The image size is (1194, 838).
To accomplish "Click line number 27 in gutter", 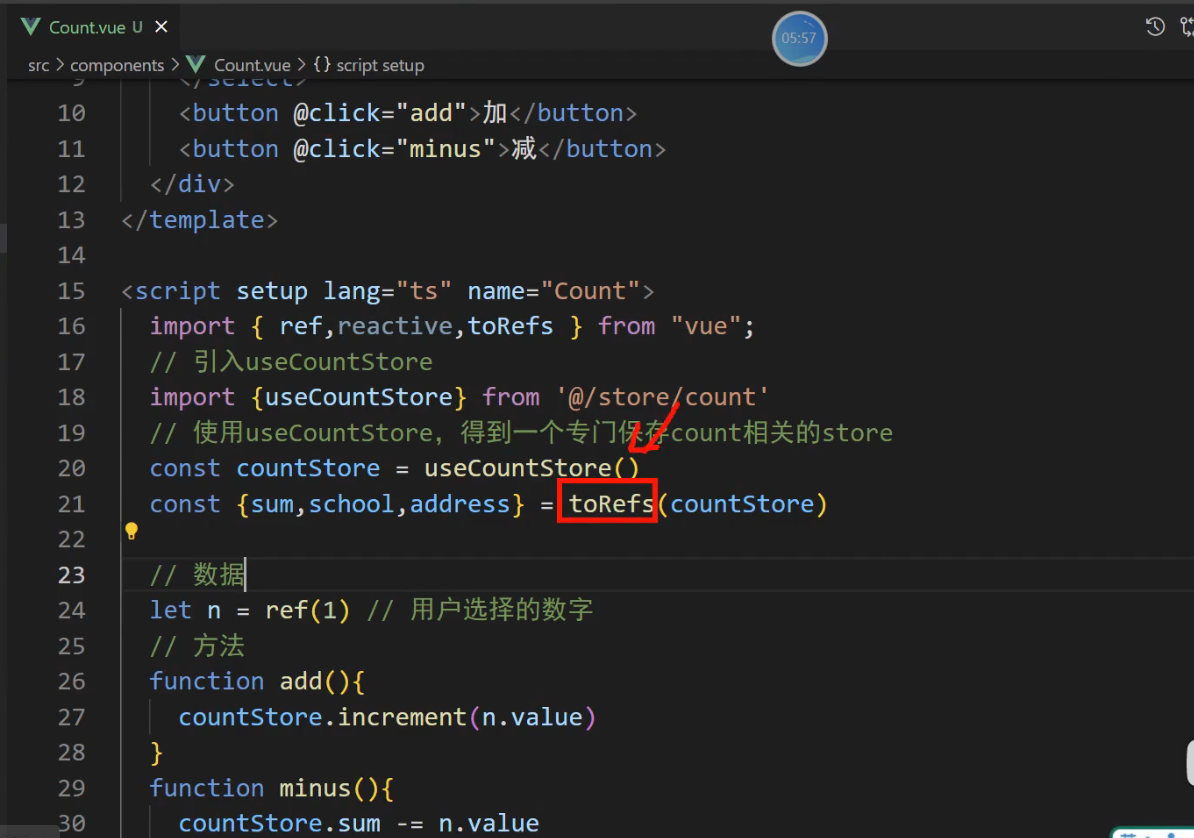I will coord(72,718).
